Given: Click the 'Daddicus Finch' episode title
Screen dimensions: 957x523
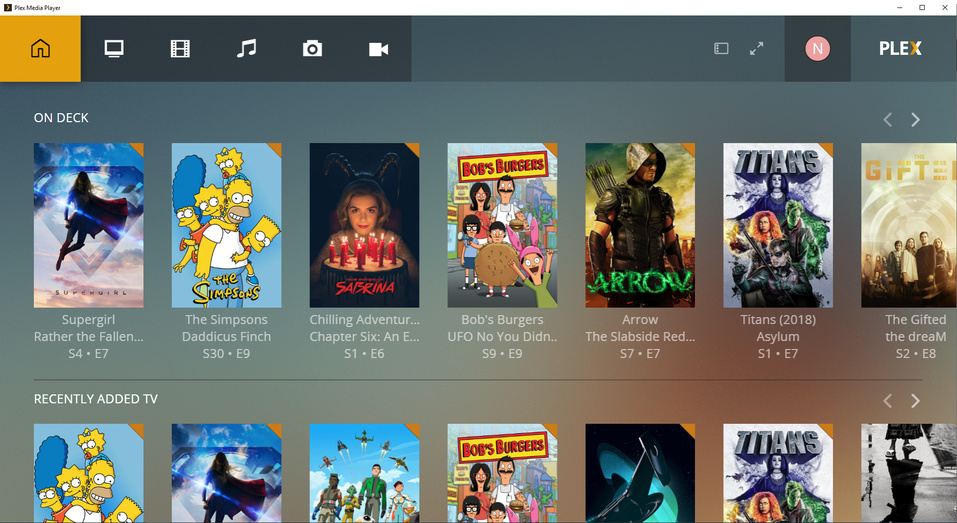Looking at the screenshot, I should (226, 336).
